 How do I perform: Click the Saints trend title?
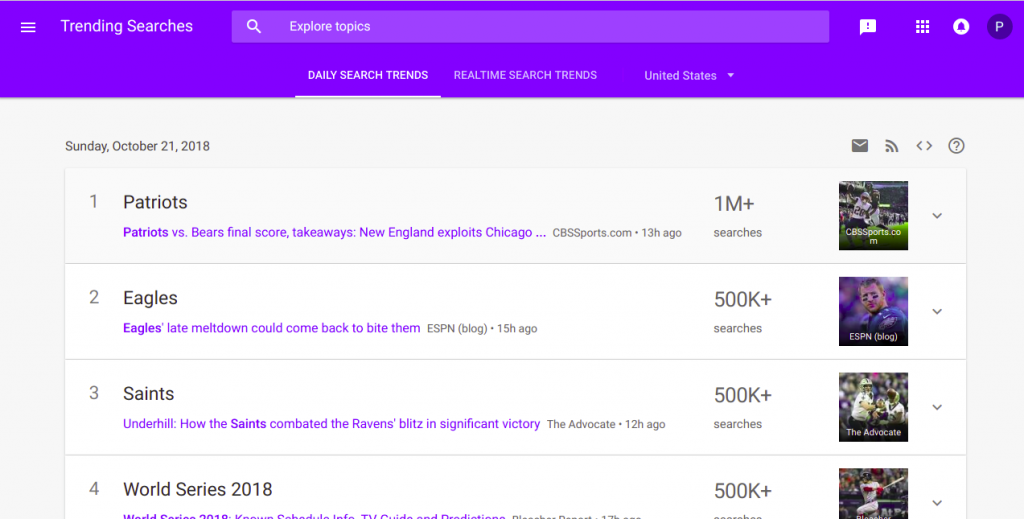[x=149, y=394]
